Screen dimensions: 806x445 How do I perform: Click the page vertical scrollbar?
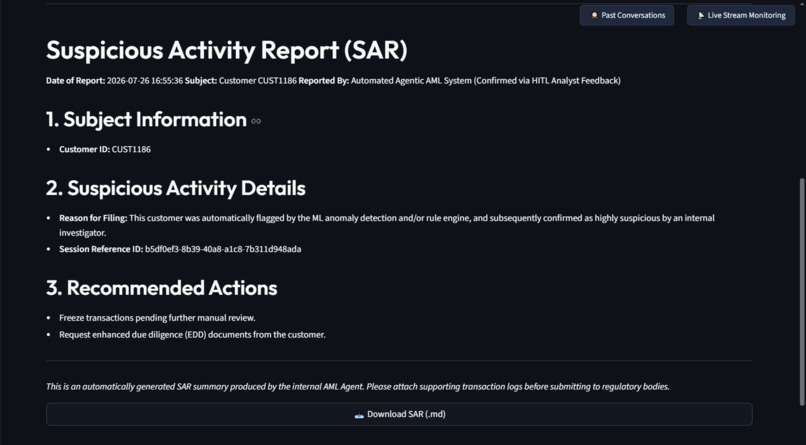(802, 292)
